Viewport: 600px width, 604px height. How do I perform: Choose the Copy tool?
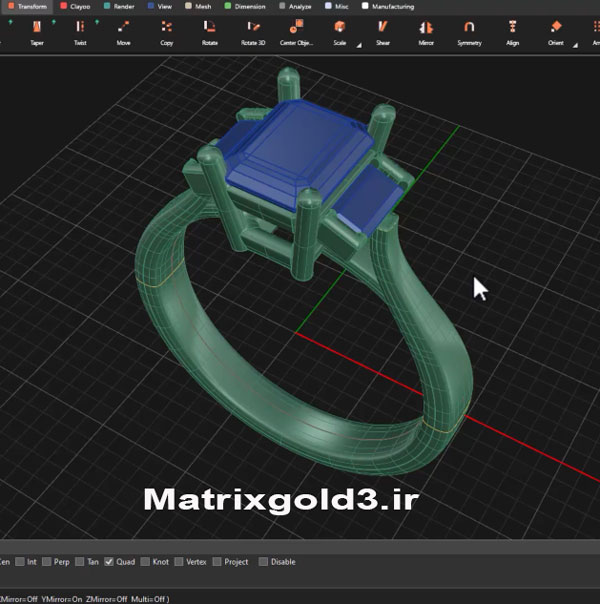click(166, 33)
